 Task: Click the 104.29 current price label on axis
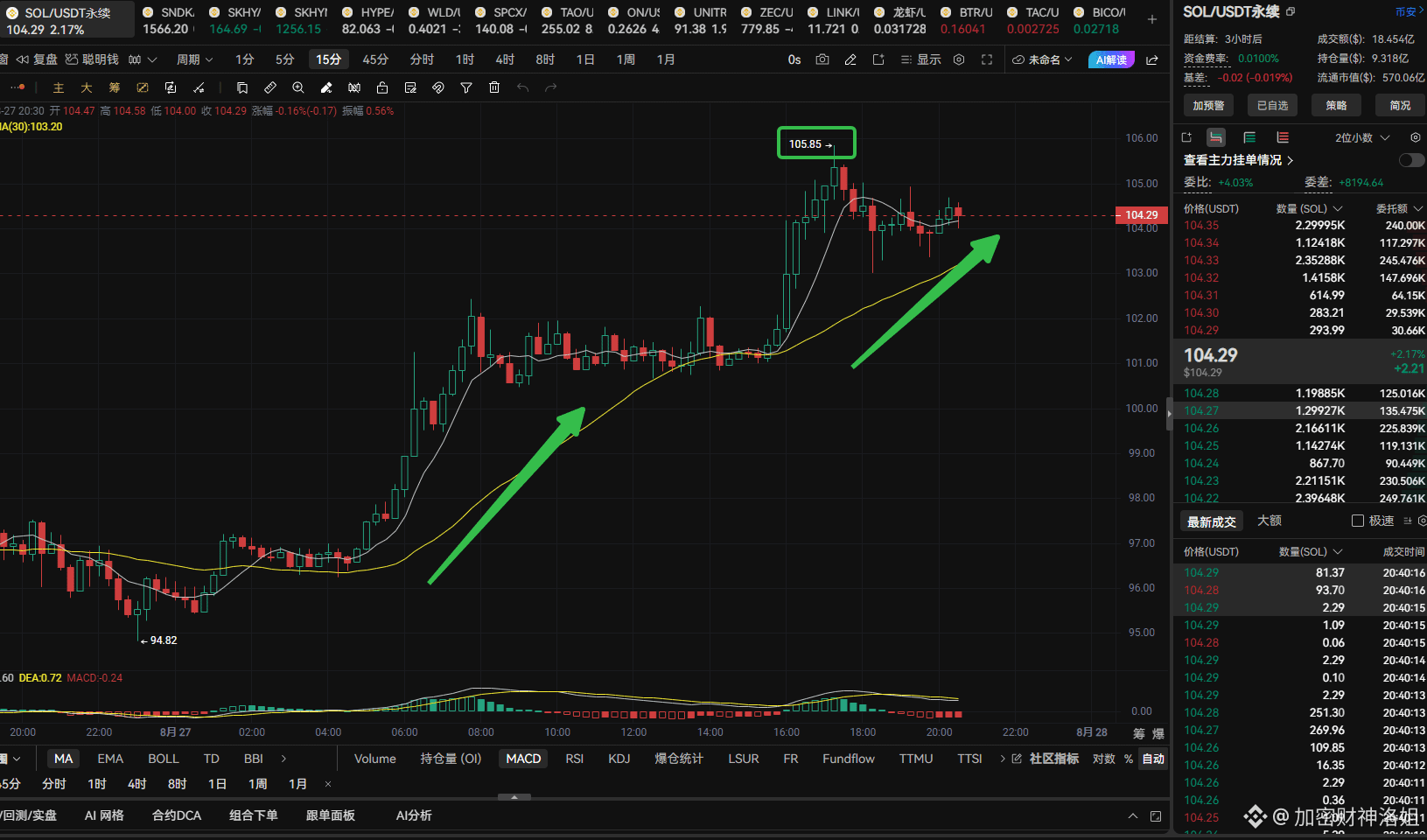[1141, 215]
